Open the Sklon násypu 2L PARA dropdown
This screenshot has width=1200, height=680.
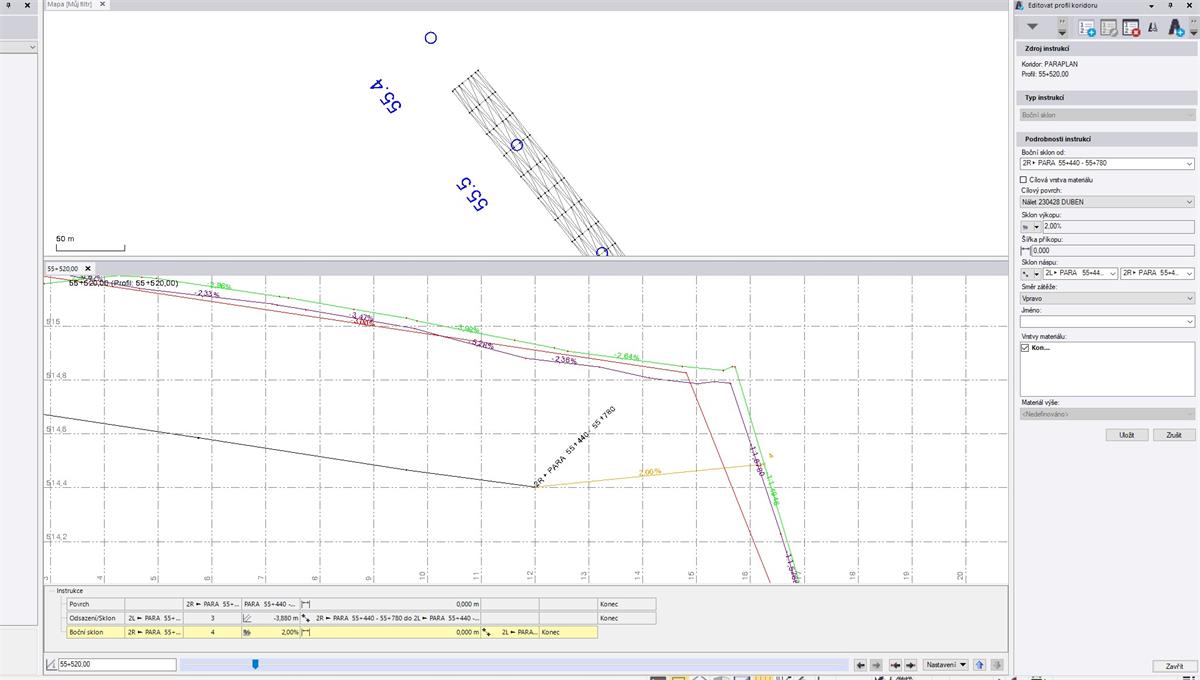[1080, 272]
